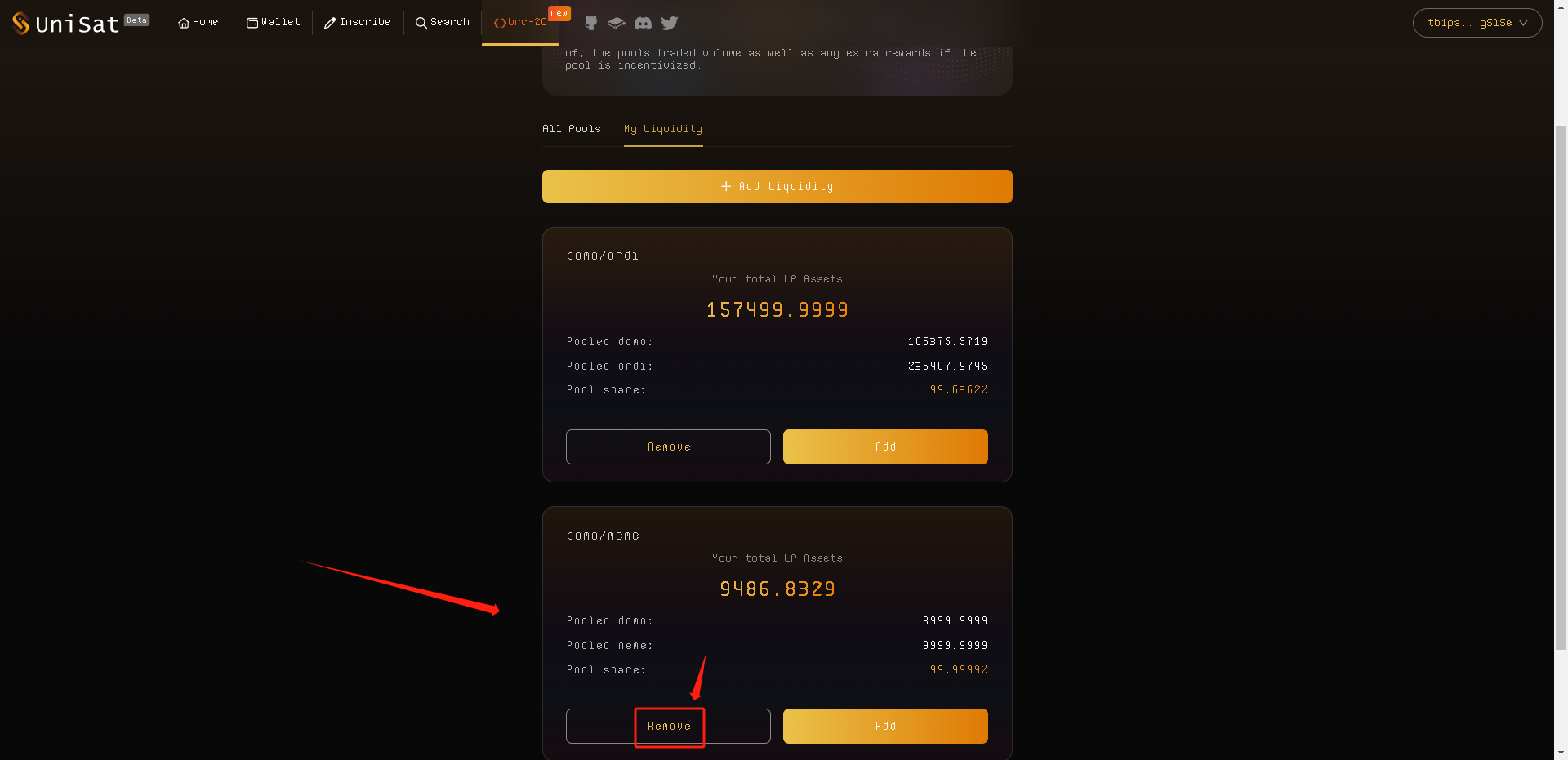Add liquidity to domo/ordi pool
The width and height of the screenshot is (1568, 760).
(885, 447)
